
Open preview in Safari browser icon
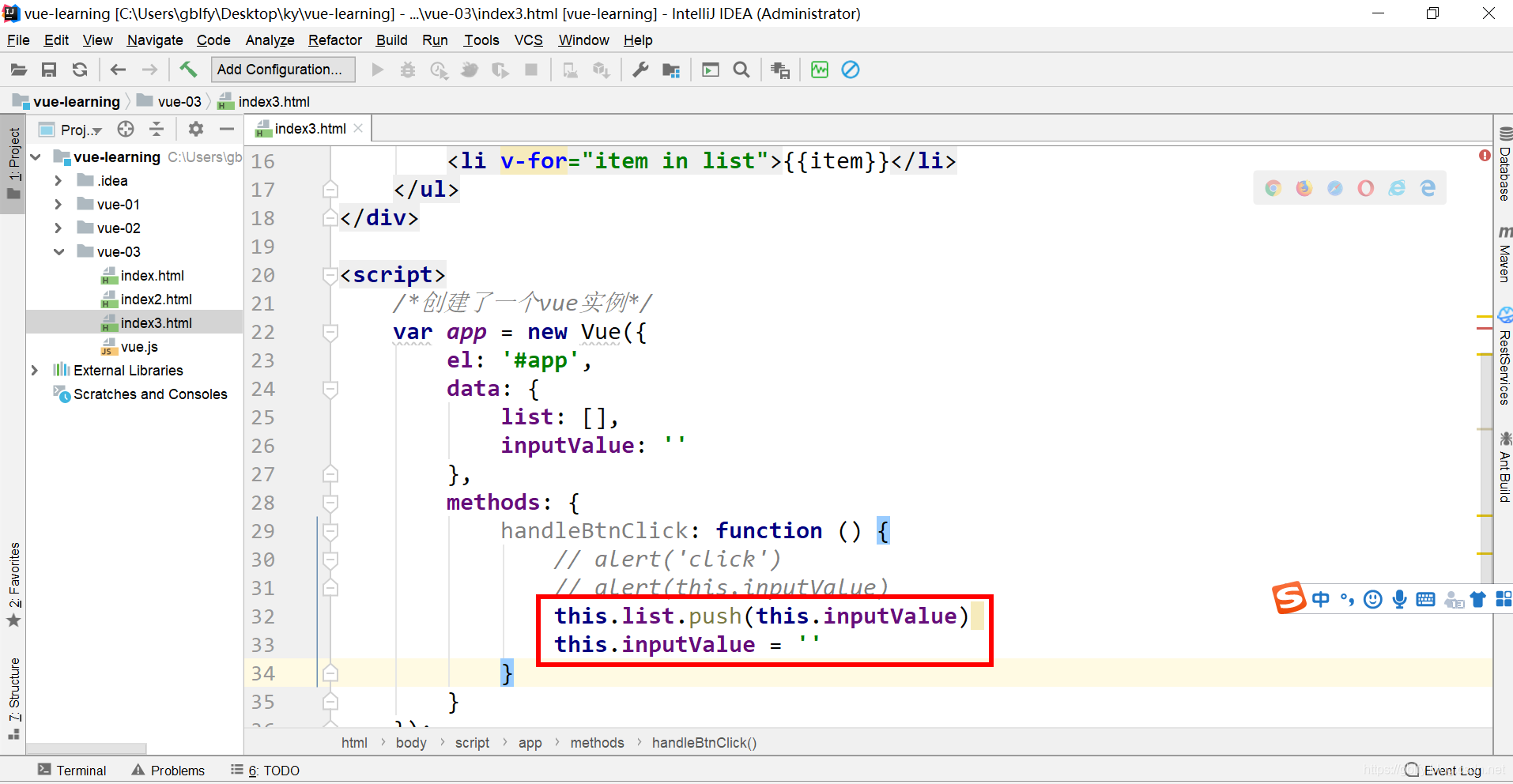1335,188
